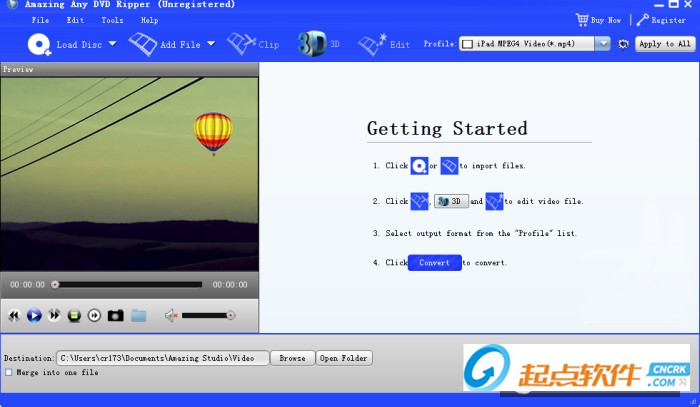Open the Help menu

coord(149,20)
